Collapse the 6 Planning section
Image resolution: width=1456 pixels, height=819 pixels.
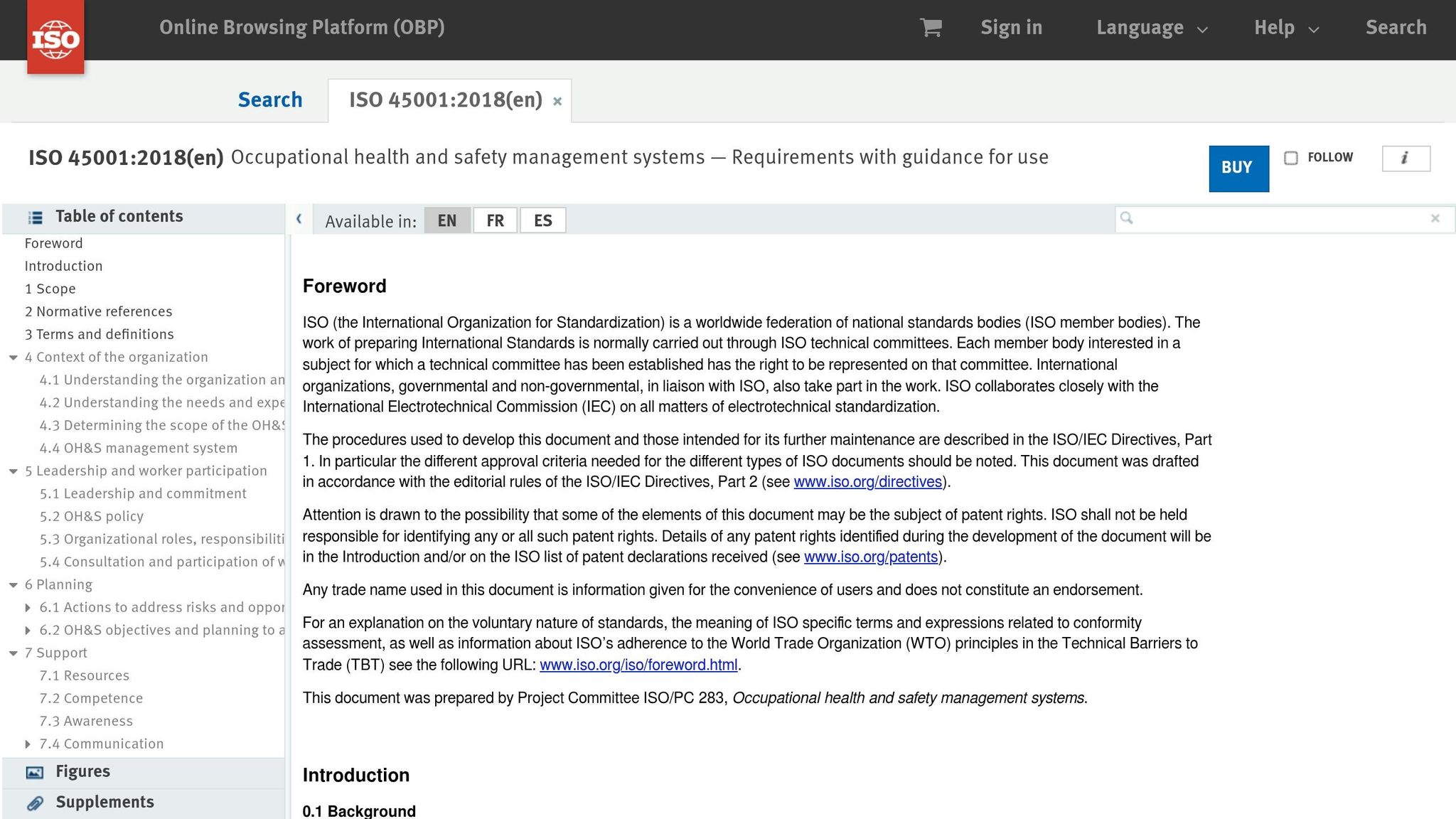tap(13, 585)
